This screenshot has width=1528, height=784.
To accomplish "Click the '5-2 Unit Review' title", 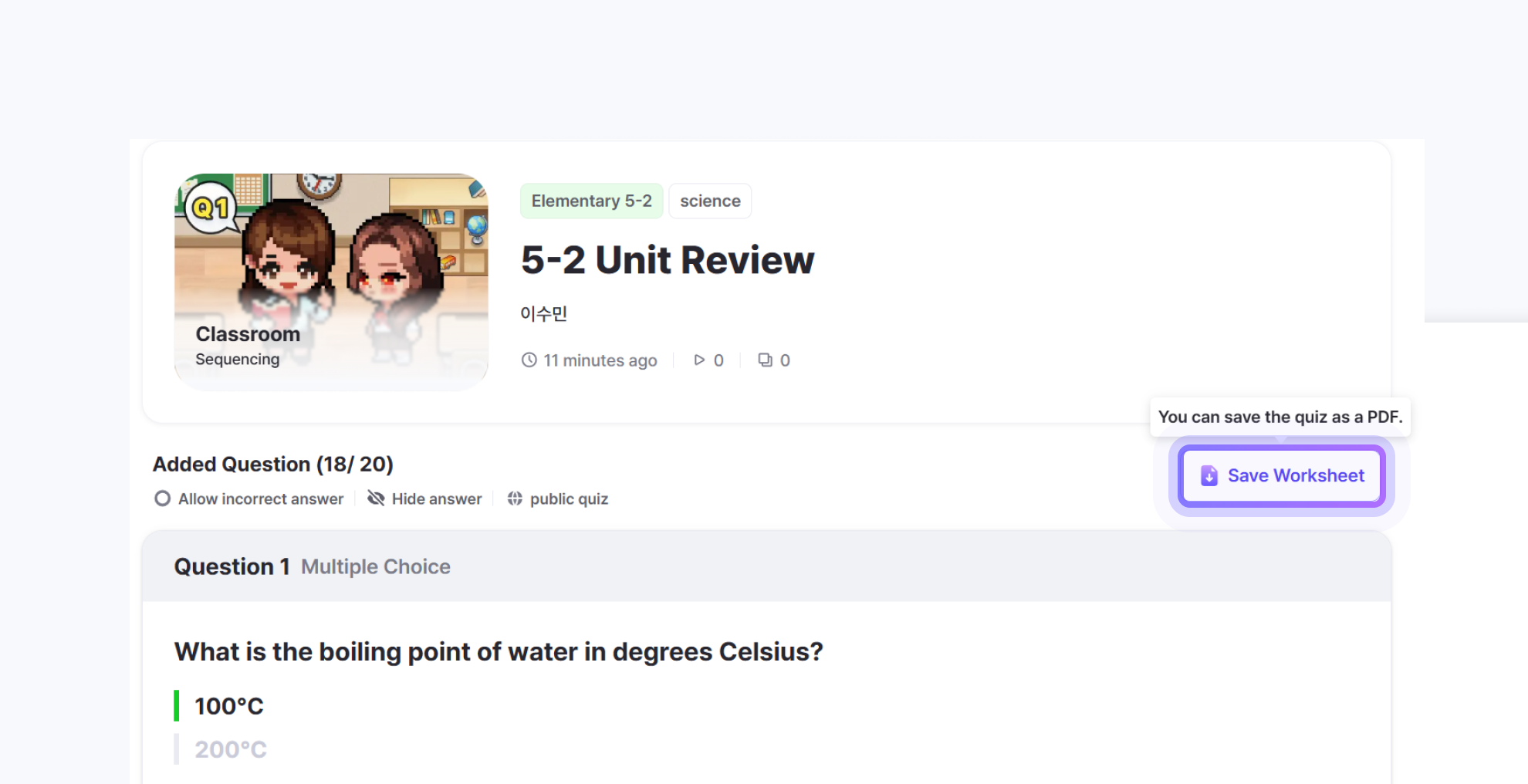I will 668,260.
